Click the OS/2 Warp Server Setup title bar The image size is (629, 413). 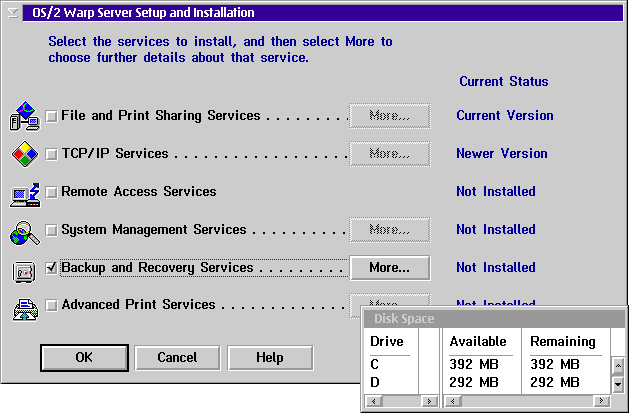[x=323, y=13]
